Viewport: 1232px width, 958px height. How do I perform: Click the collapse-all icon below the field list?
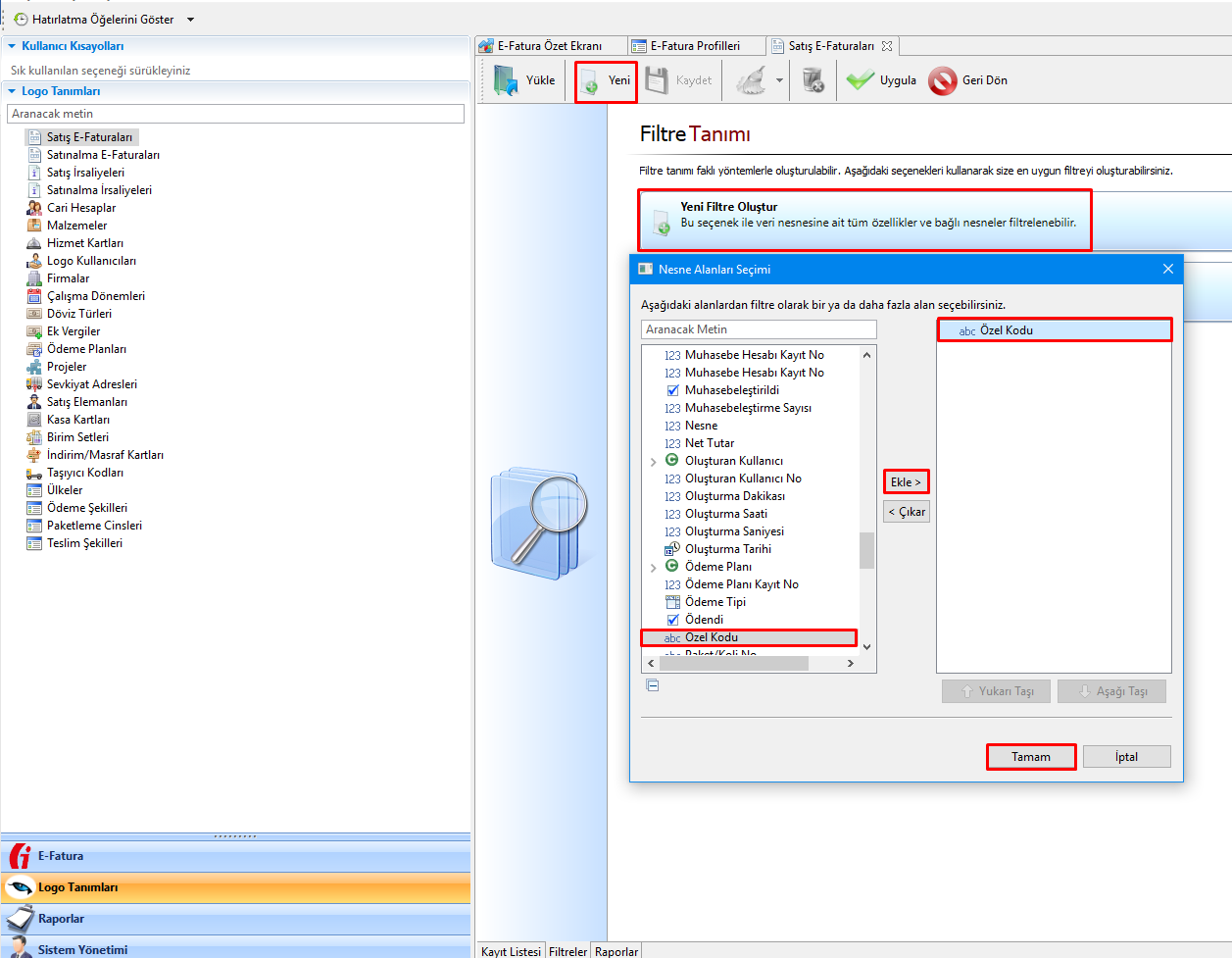pos(653,685)
